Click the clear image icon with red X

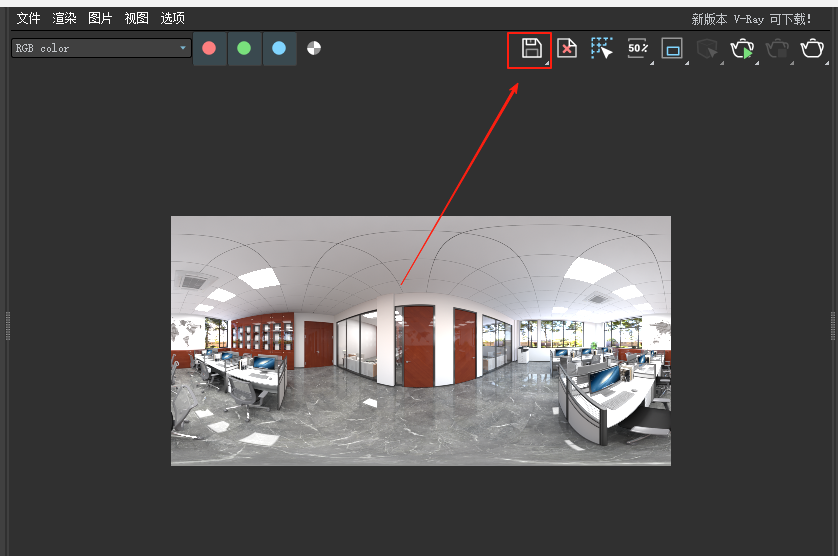[x=567, y=49]
